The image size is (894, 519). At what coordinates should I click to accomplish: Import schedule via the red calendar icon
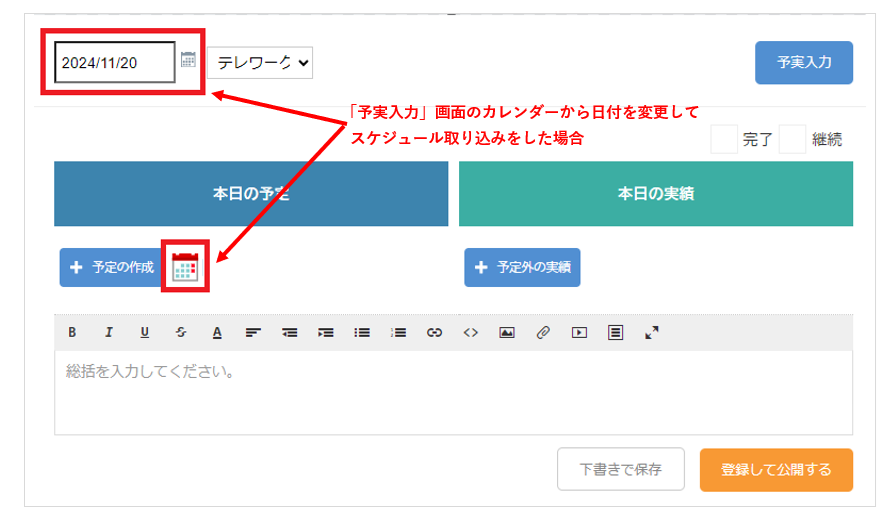coord(185,267)
